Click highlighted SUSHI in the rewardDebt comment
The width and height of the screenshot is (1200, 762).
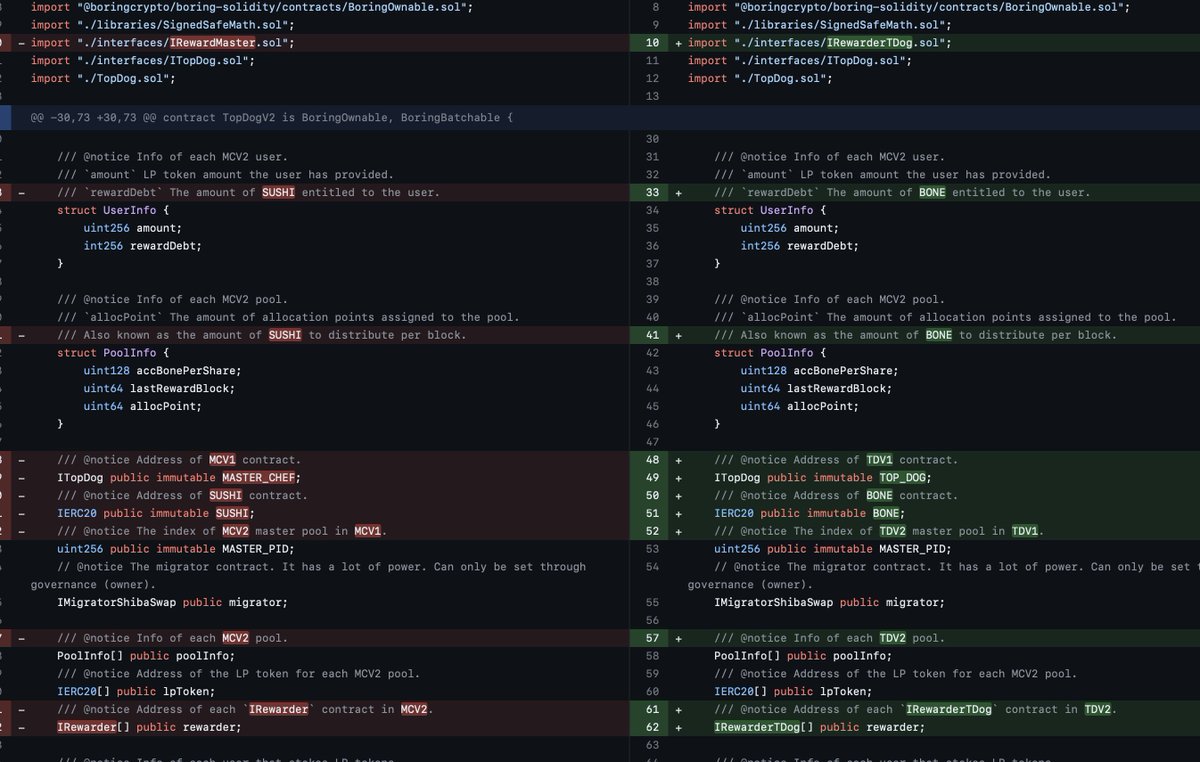point(278,192)
